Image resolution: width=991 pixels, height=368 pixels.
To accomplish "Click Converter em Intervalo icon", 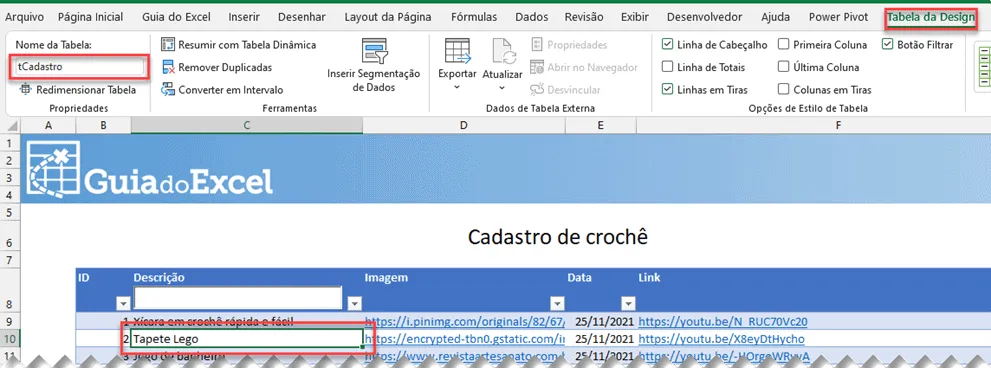I will [167, 90].
